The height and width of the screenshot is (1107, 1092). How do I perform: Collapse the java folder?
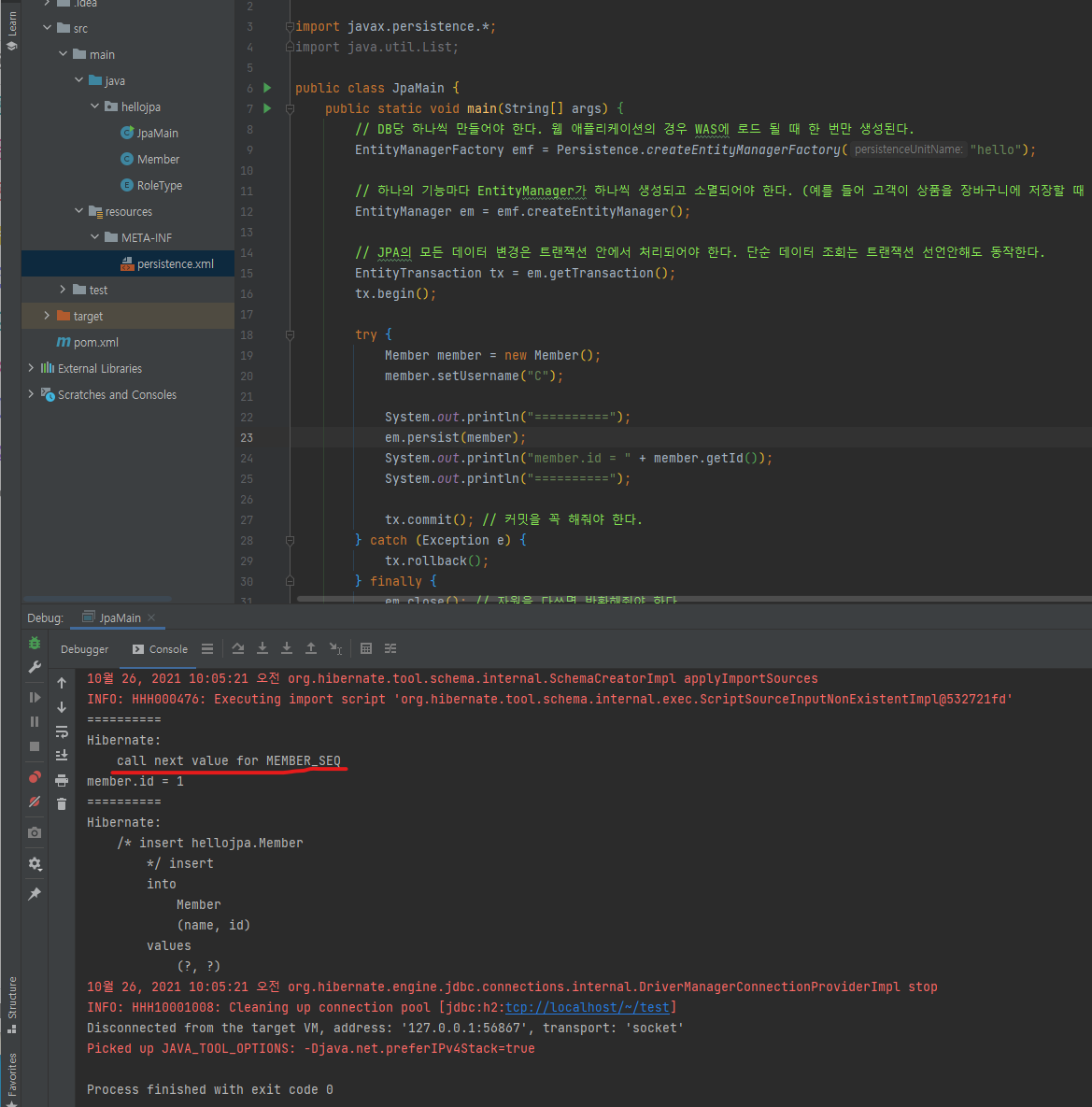point(79,79)
